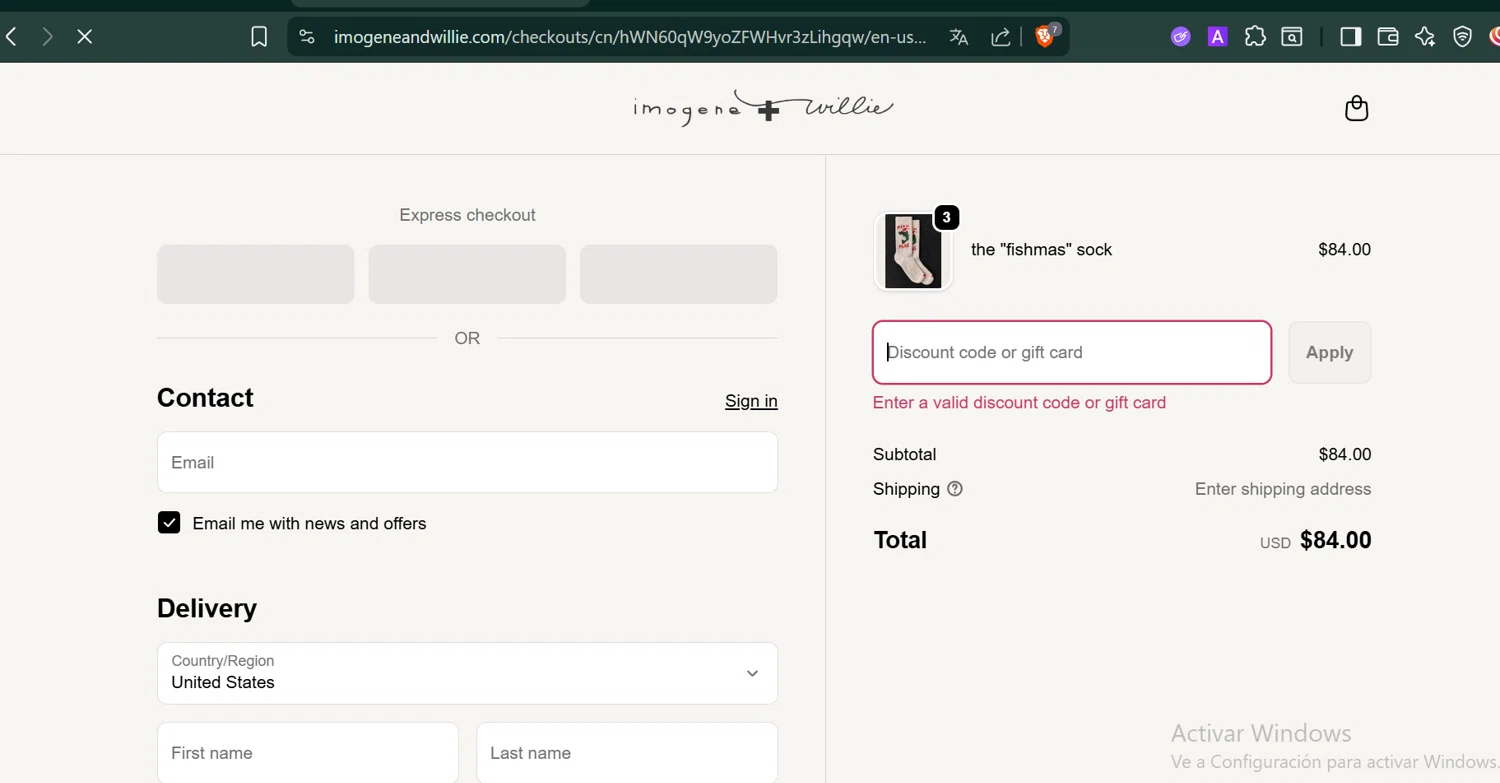Choose the middle express checkout button

click(x=467, y=274)
